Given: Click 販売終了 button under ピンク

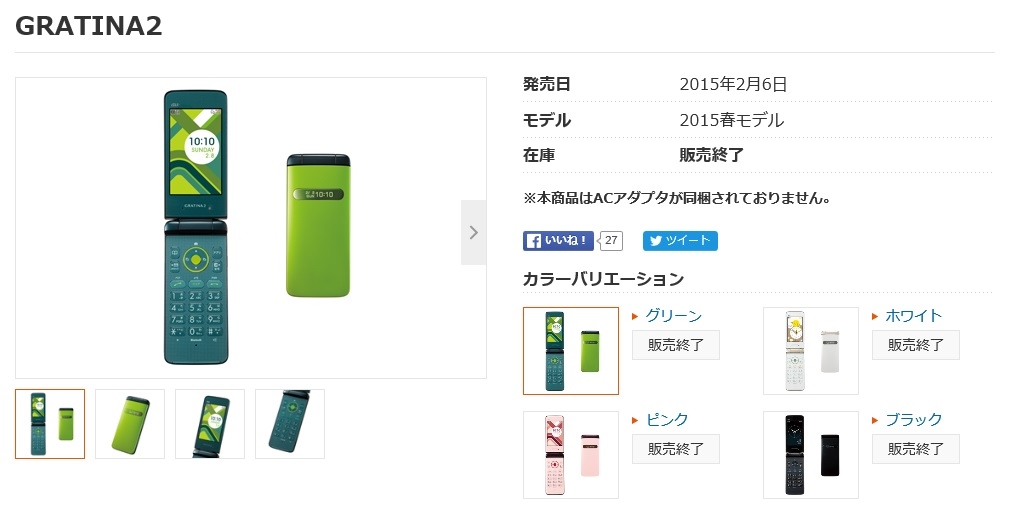Looking at the screenshot, I should tap(676, 450).
